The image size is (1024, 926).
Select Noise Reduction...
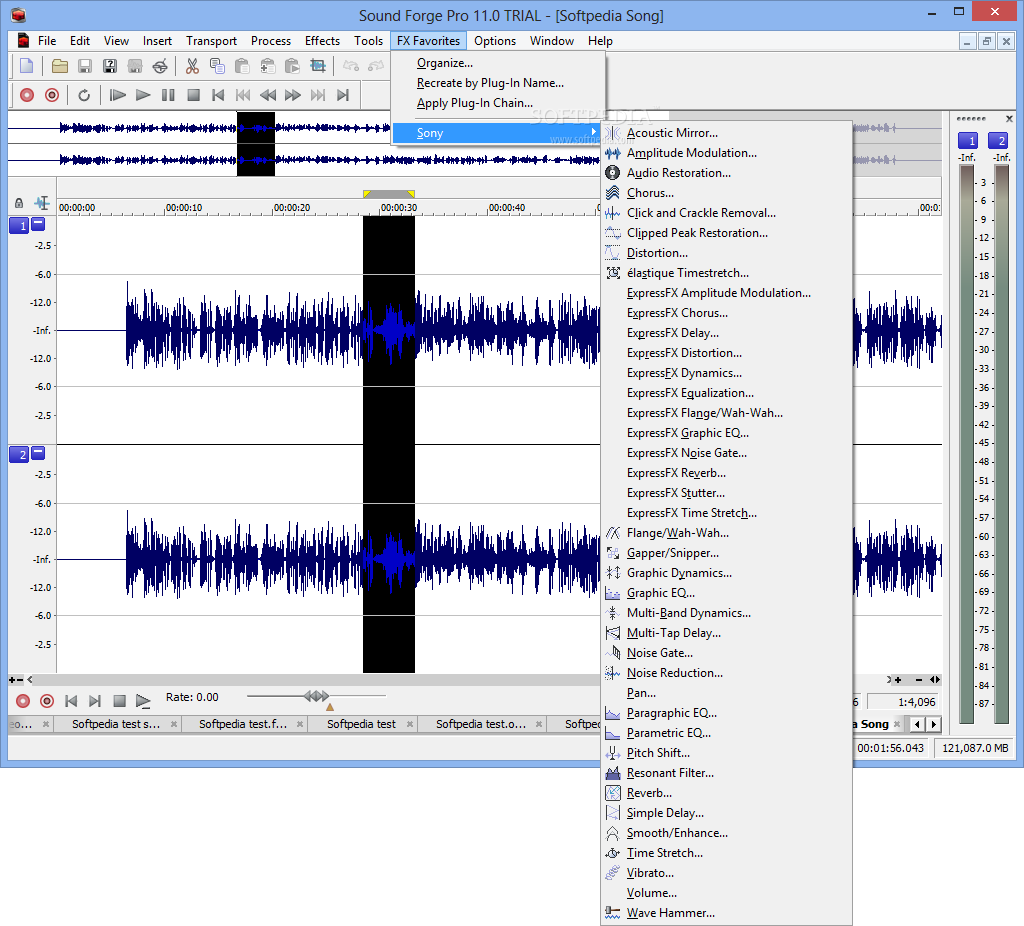[726, 673]
